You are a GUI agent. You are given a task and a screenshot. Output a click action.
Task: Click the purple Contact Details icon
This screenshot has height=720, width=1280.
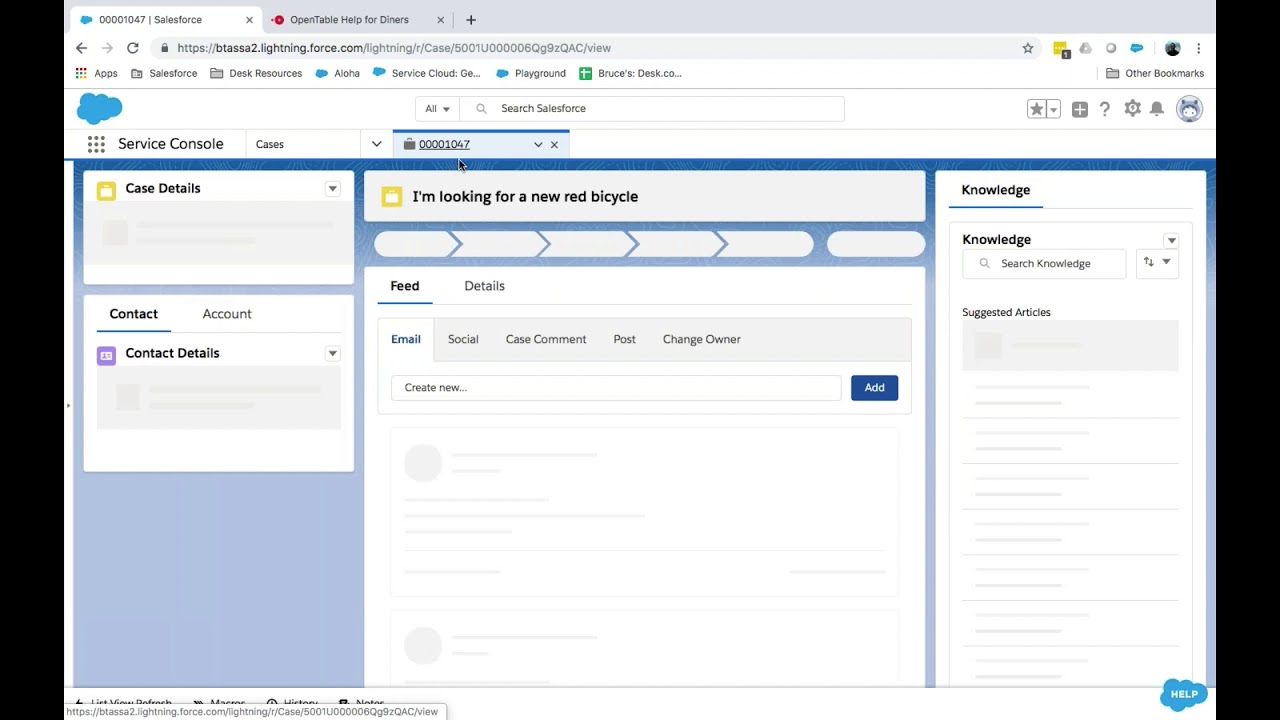pos(106,355)
